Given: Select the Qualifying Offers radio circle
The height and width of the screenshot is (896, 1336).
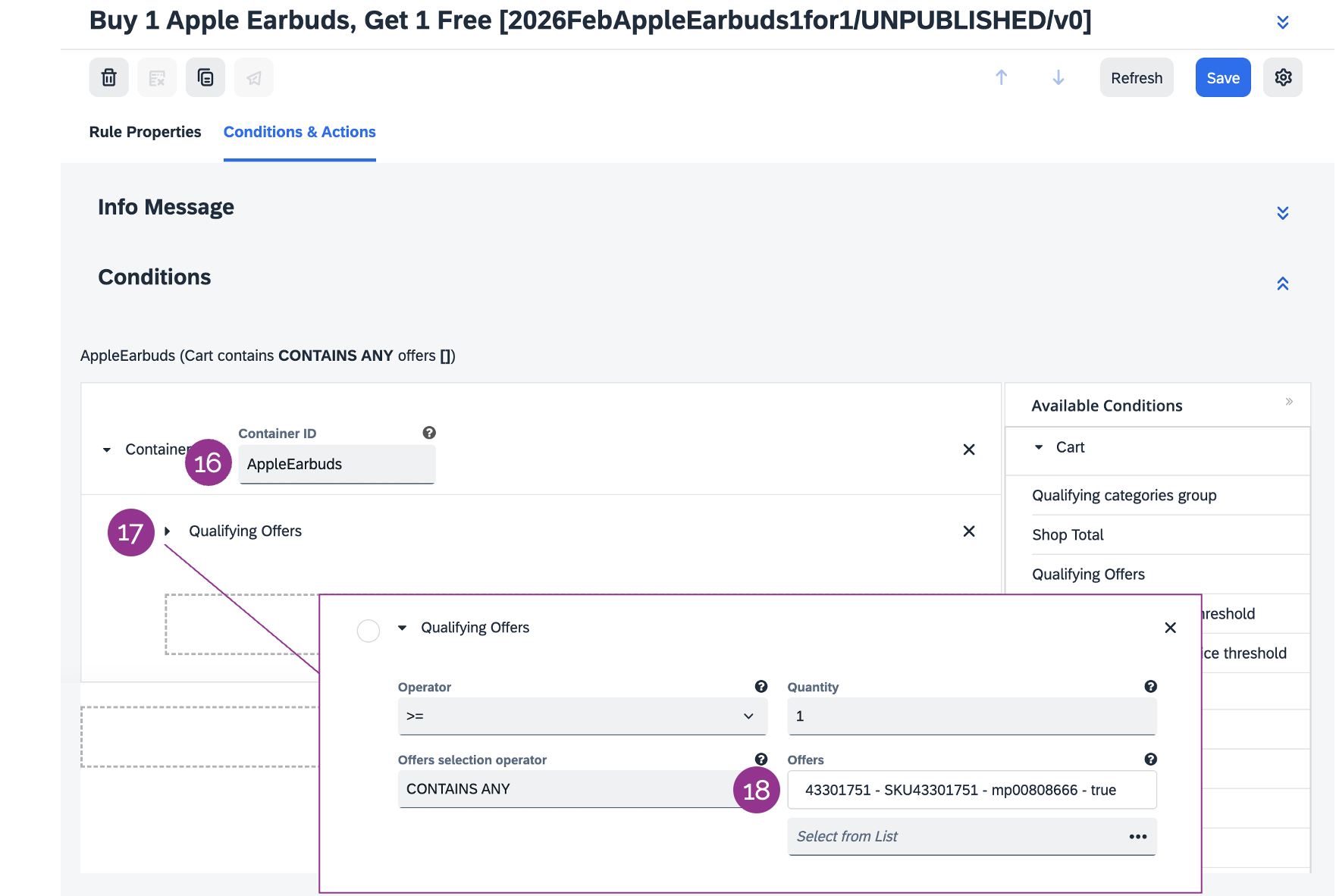Looking at the screenshot, I should click(368, 631).
